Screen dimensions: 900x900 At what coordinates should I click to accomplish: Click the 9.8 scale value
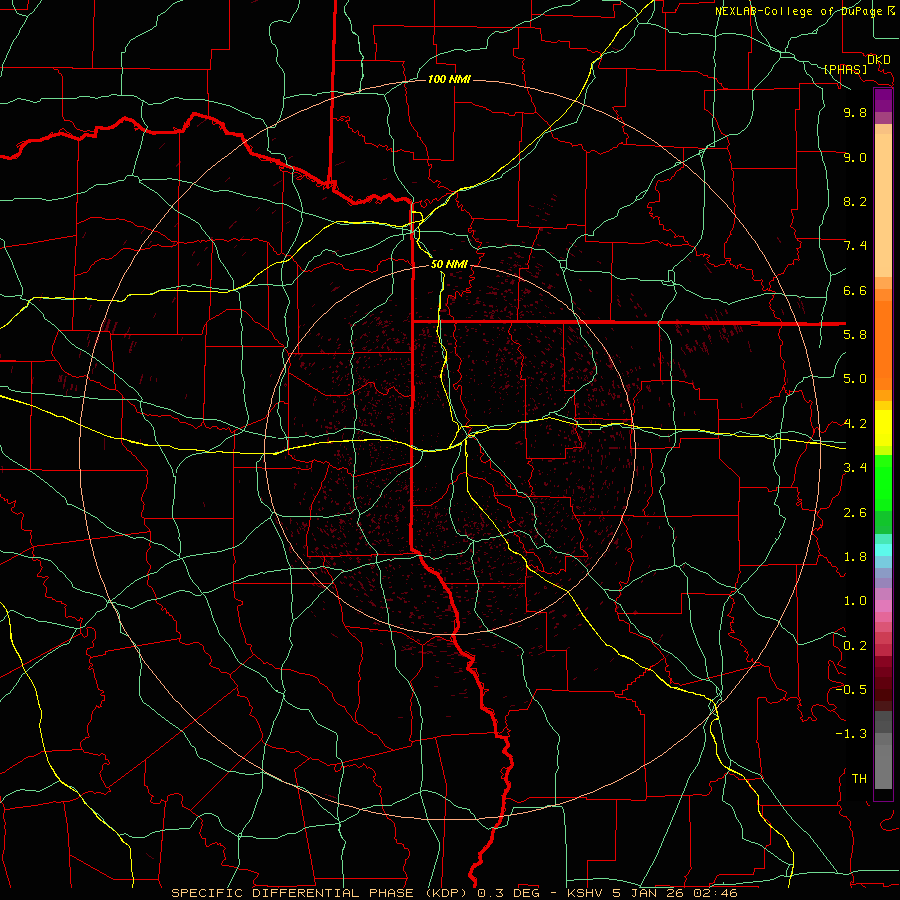[x=855, y=112]
